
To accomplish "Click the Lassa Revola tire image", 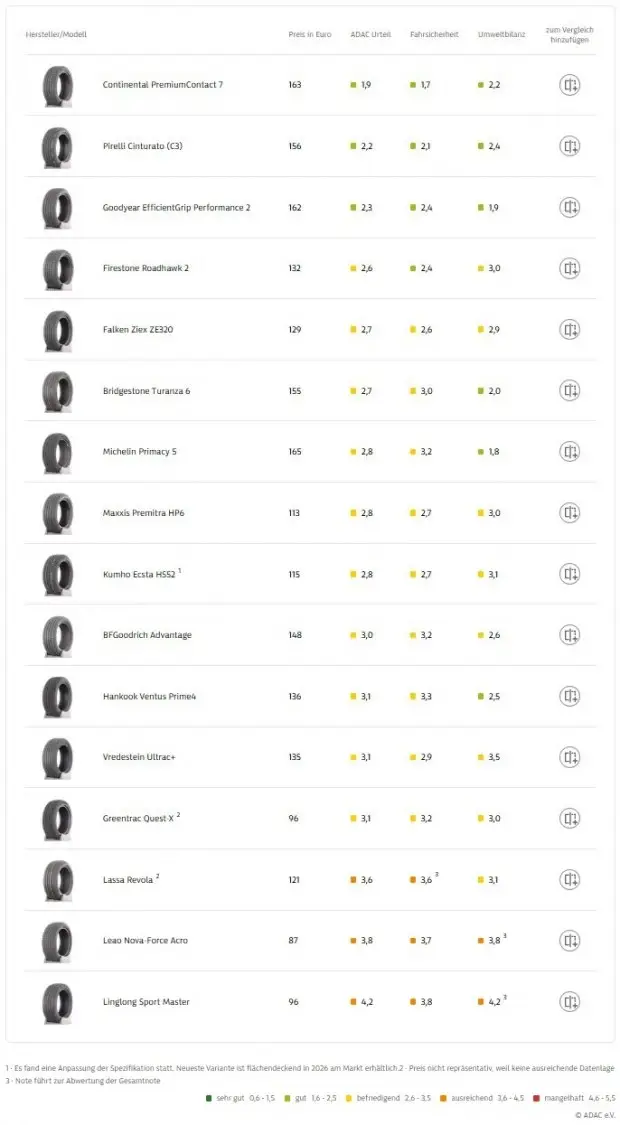I will click(57, 880).
